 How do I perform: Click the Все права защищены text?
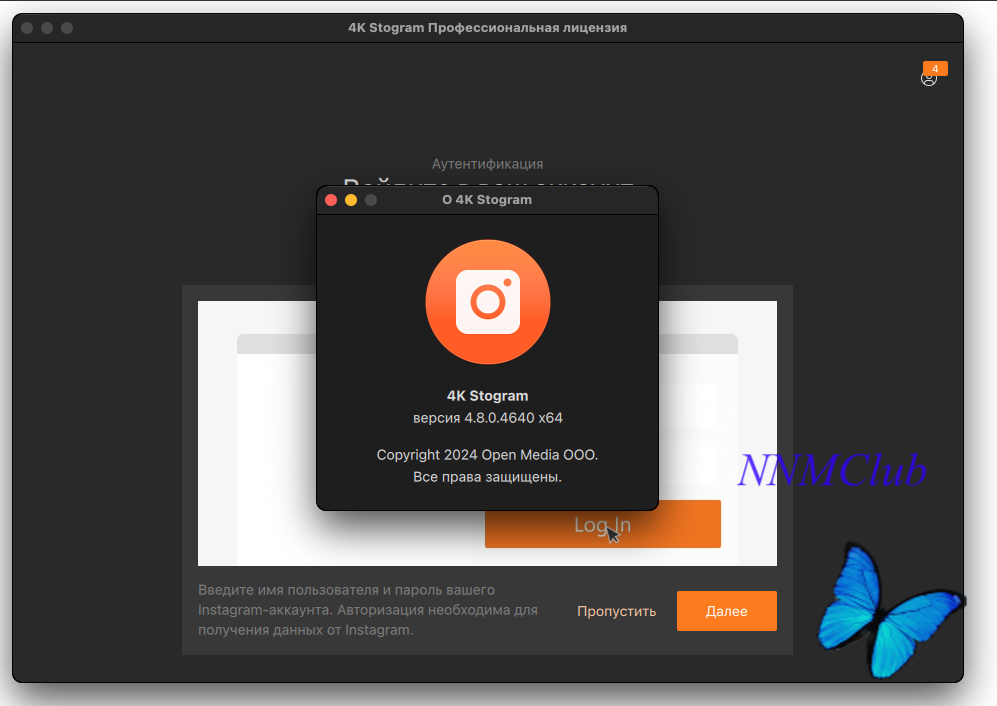coord(488,477)
